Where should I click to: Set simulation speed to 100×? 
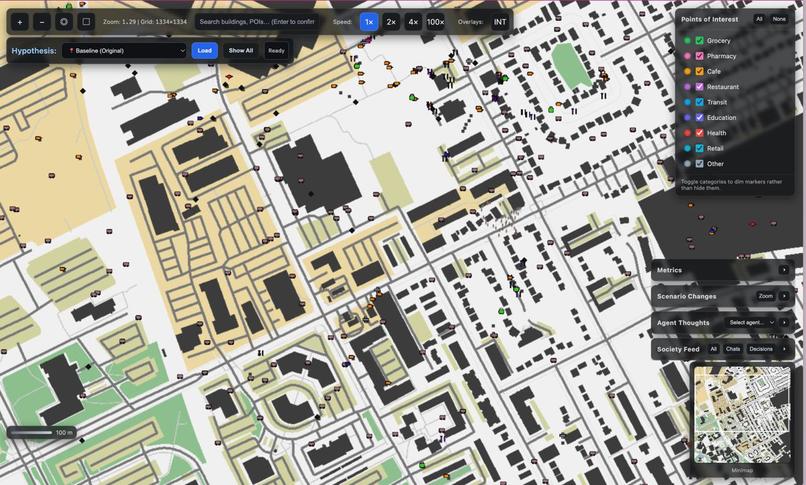click(x=435, y=22)
